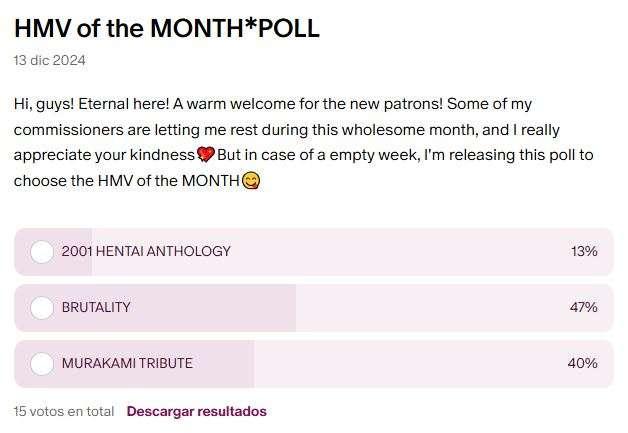Select the 2001 HENTAI ANTHOLOGY radio button
The height and width of the screenshot is (433, 628).
42,252
